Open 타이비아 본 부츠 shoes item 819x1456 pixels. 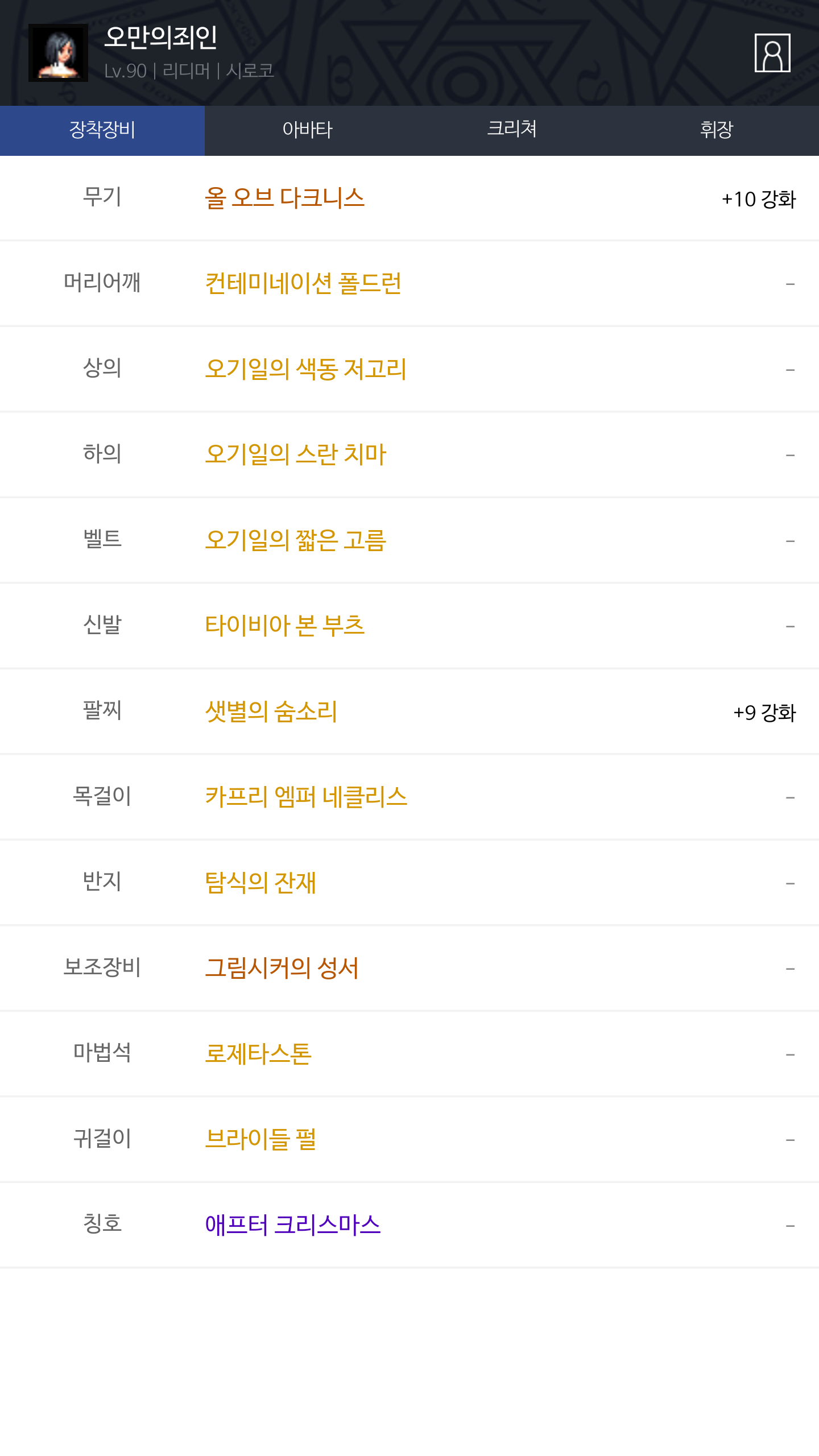pos(284,626)
